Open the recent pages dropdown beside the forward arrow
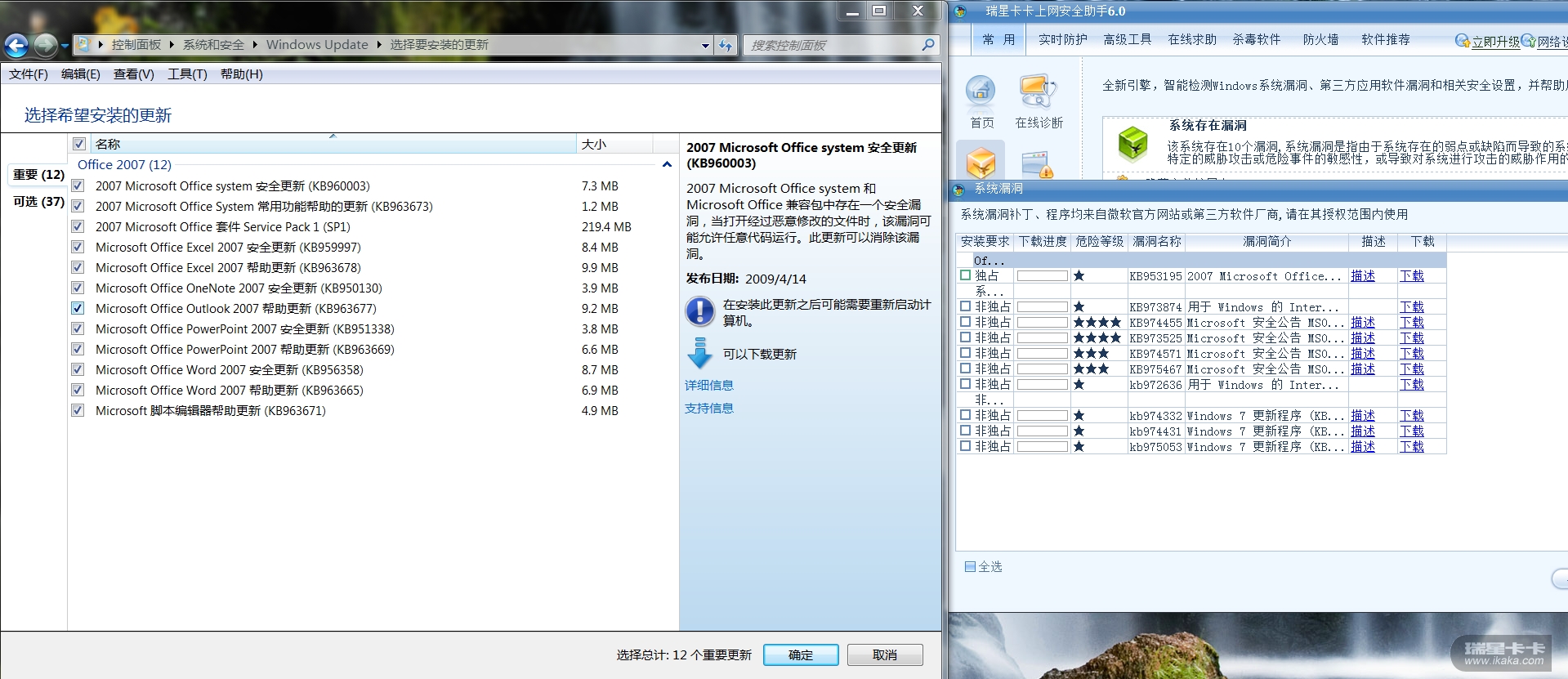Viewport: 1568px width, 679px height. click(x=65, y=46)
